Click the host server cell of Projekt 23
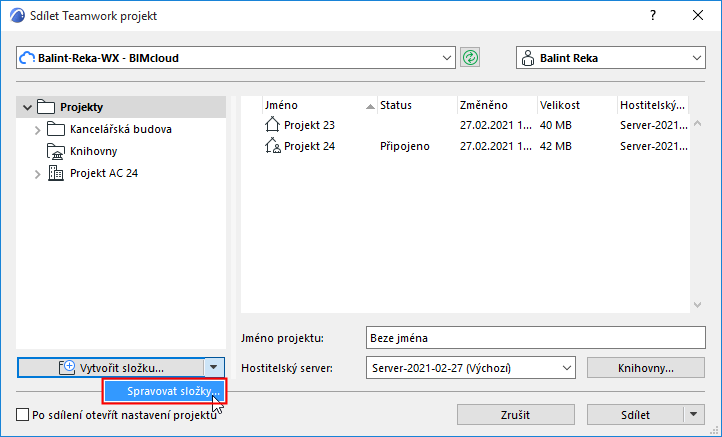Image resolution: width=722 pixels, height=437 pixels. tap(653, 125)
